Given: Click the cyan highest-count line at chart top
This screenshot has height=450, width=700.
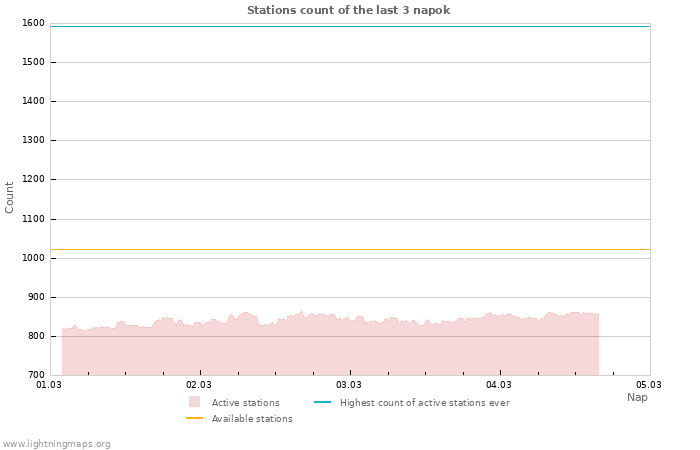Looking at the screenshot, I should click(350, 26).
